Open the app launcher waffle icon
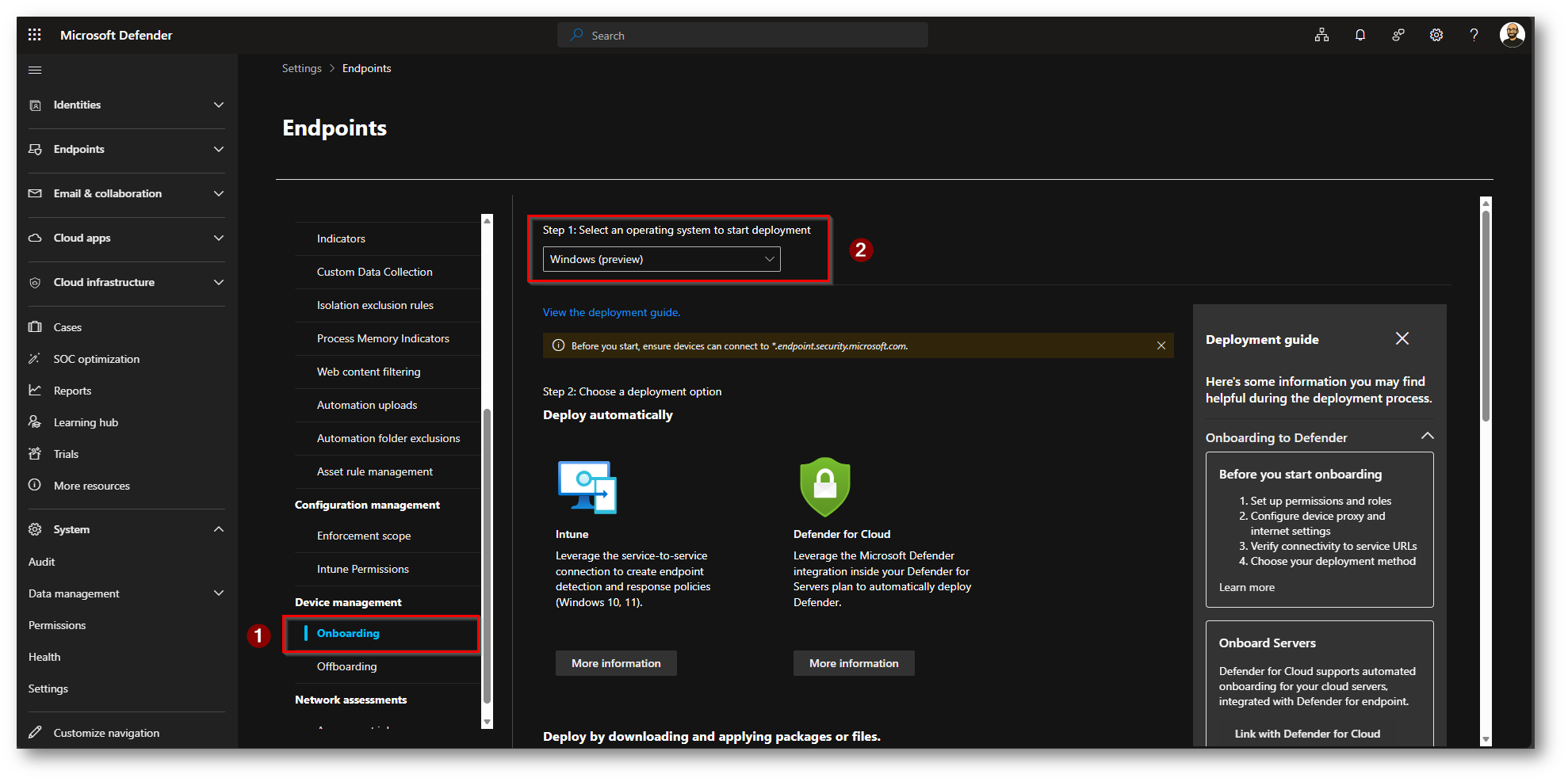 click(34, 35)
